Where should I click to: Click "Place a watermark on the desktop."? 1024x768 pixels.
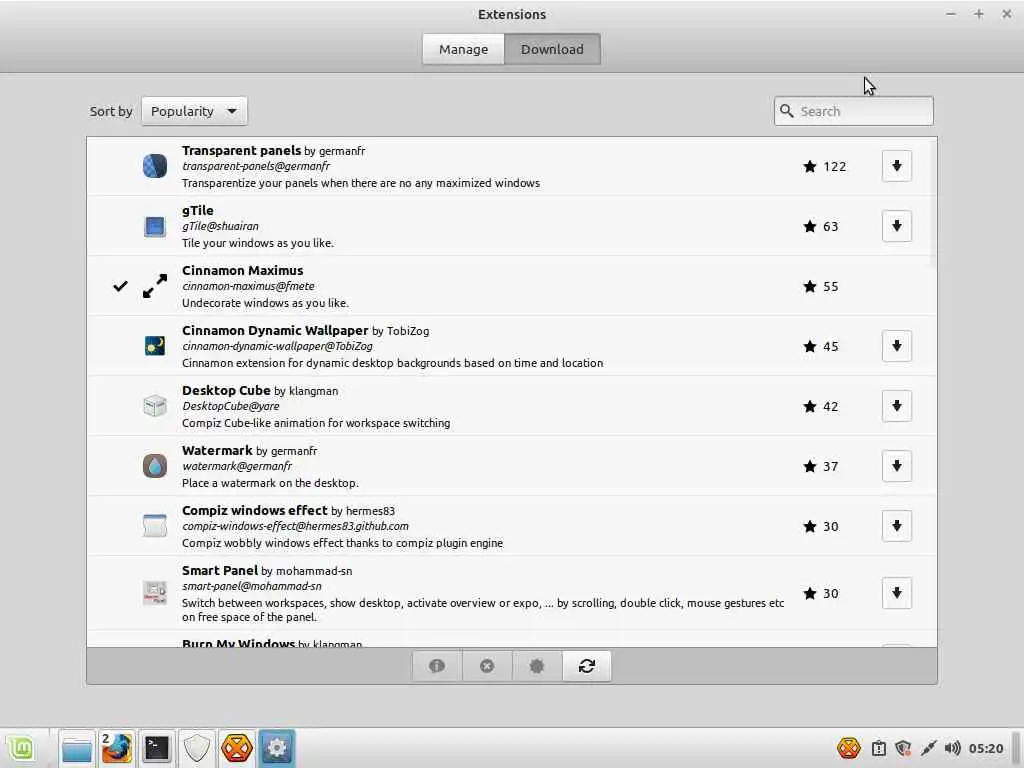coord(270,483)
